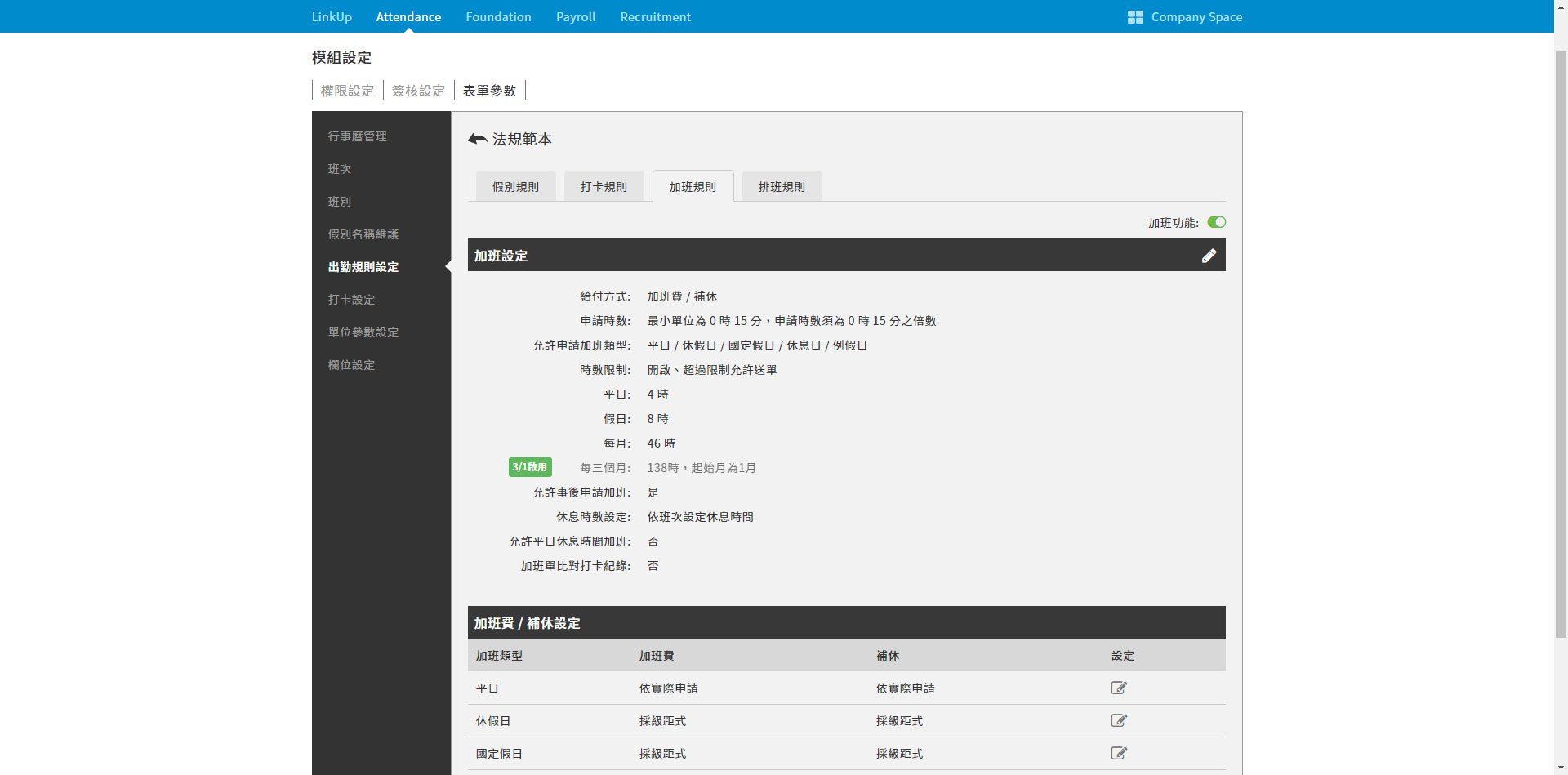
Task: Open 單位參數設定 in the sidebar
Action: pyautogui.click(x=363, y=332)
